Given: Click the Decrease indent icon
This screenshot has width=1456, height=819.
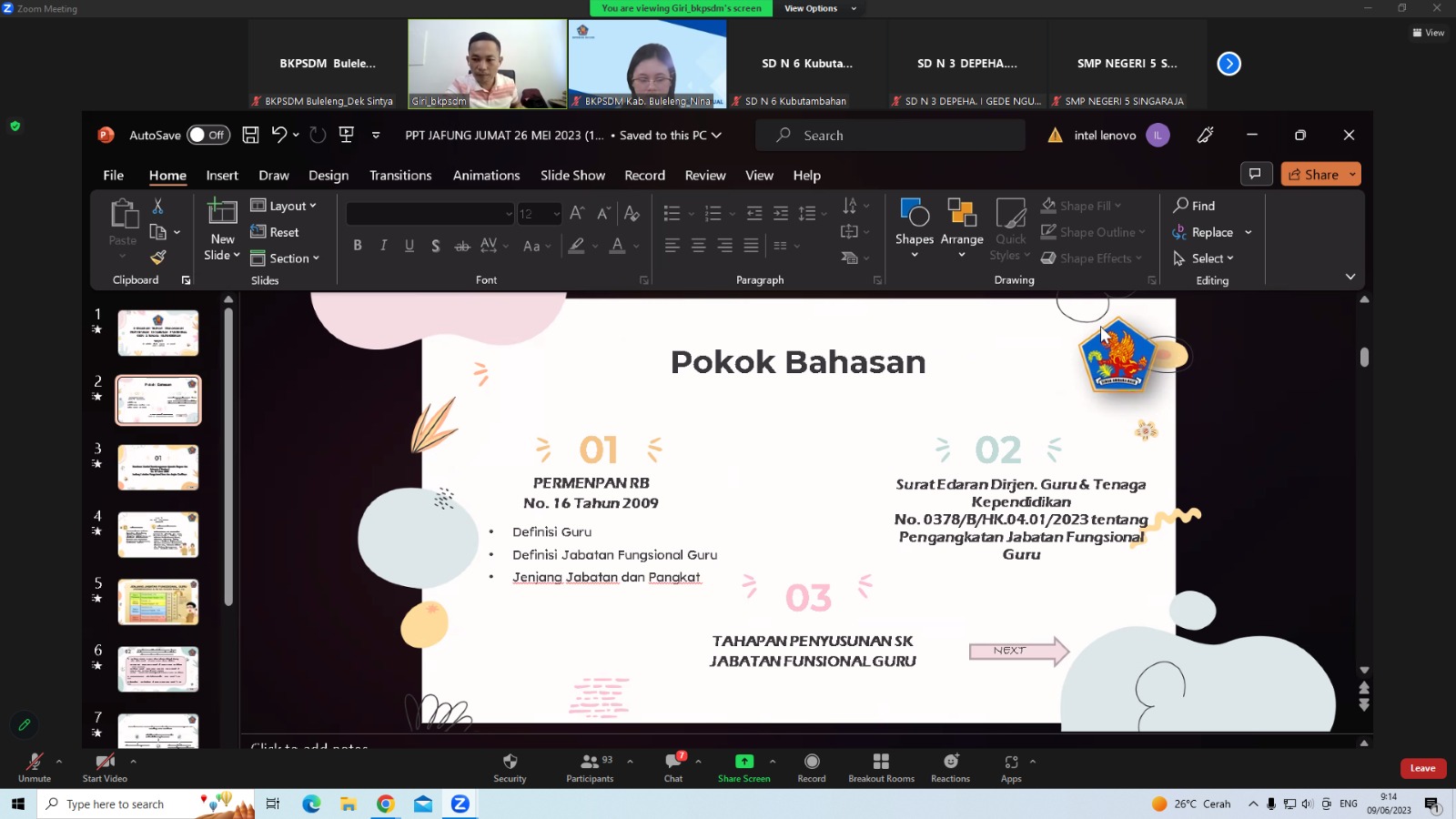Looking at the screenshot, I should tap(754, 213).
